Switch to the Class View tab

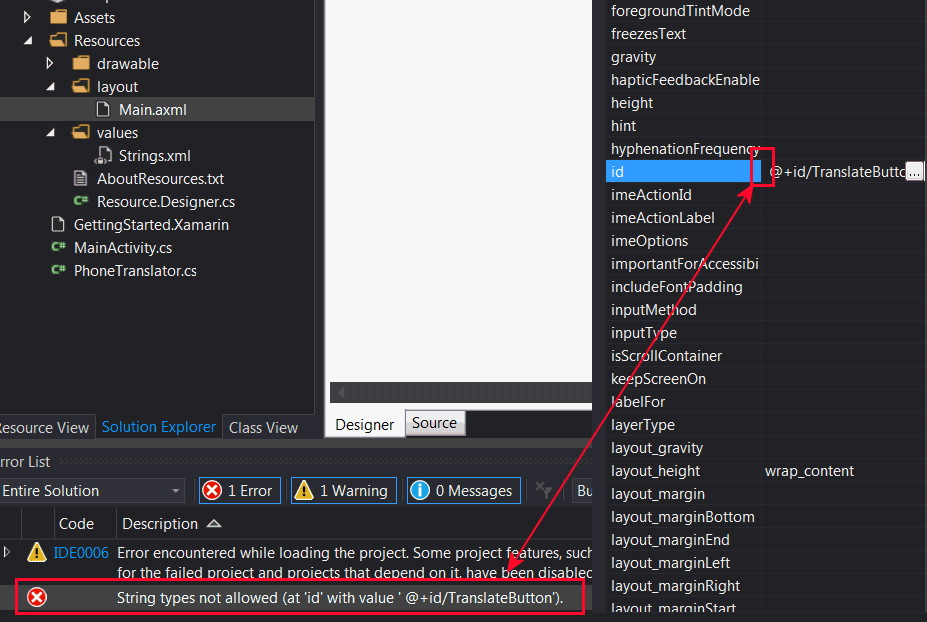pos(263,427)
